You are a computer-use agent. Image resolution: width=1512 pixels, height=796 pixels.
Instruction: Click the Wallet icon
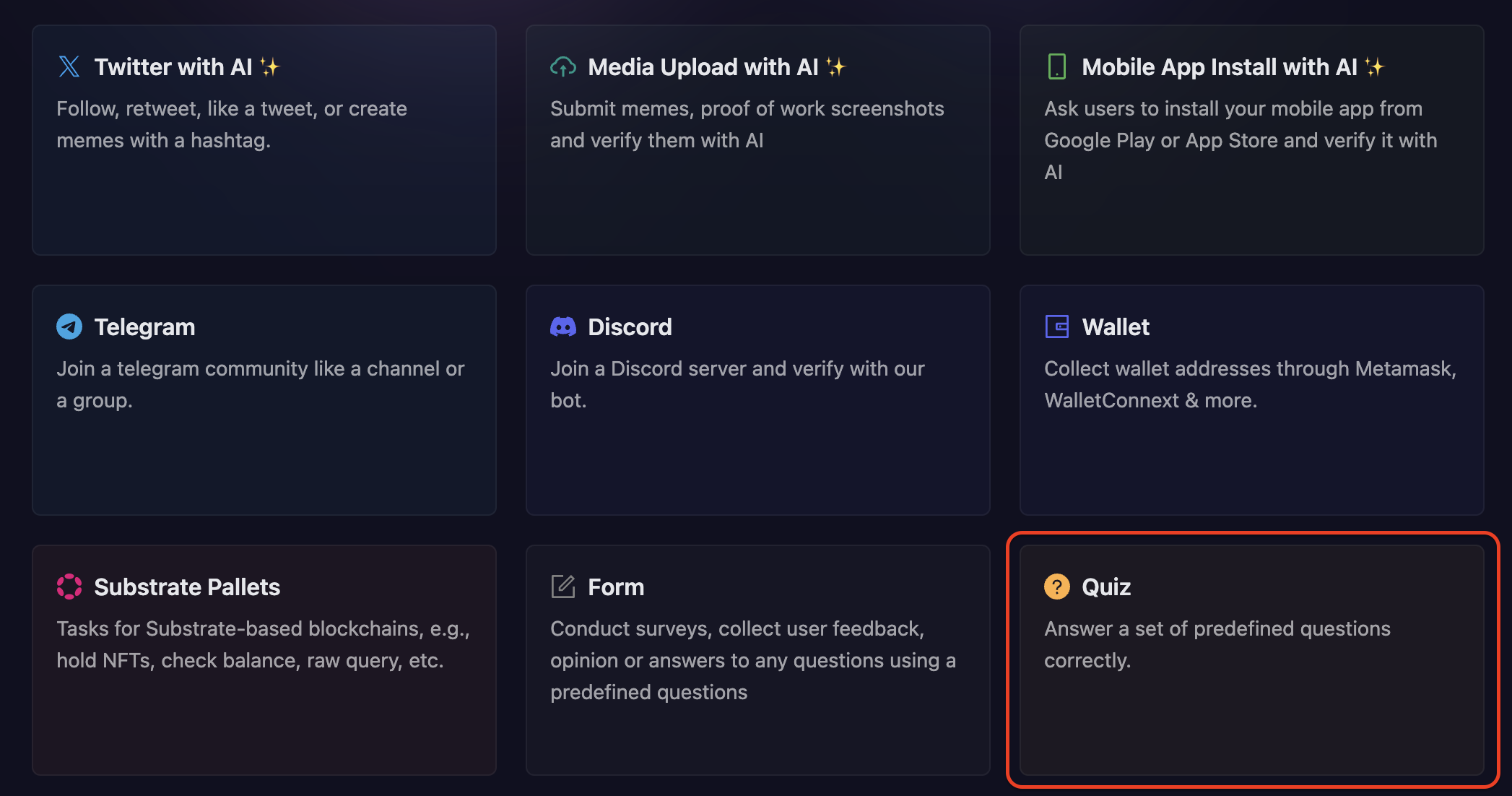[1056, 326]
